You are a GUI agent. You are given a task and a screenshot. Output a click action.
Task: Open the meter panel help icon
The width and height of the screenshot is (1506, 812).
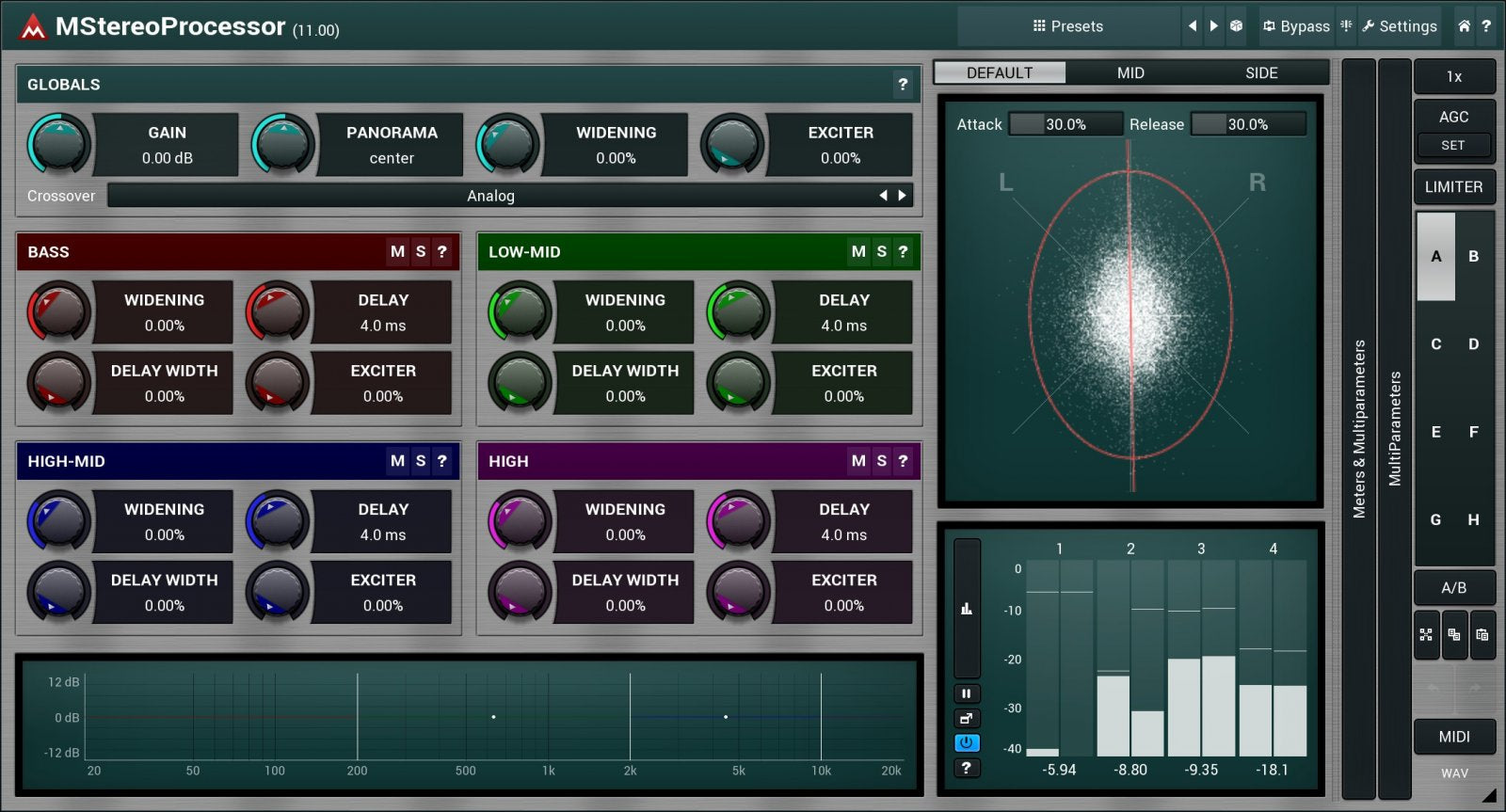tap(966, 768)
